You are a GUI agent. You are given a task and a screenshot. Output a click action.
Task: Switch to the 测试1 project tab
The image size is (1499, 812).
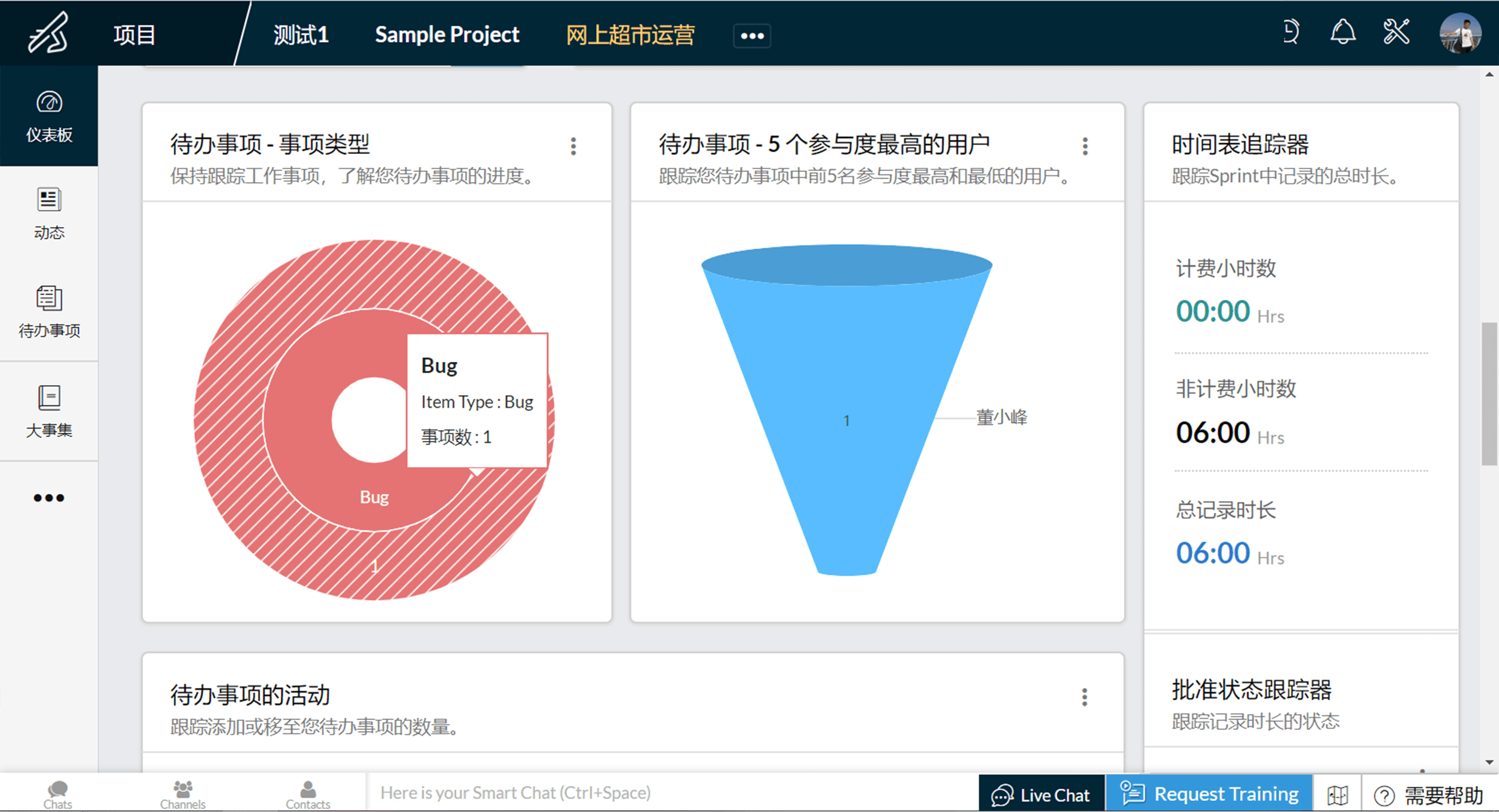pyautogui.click(x=301, y=35)
